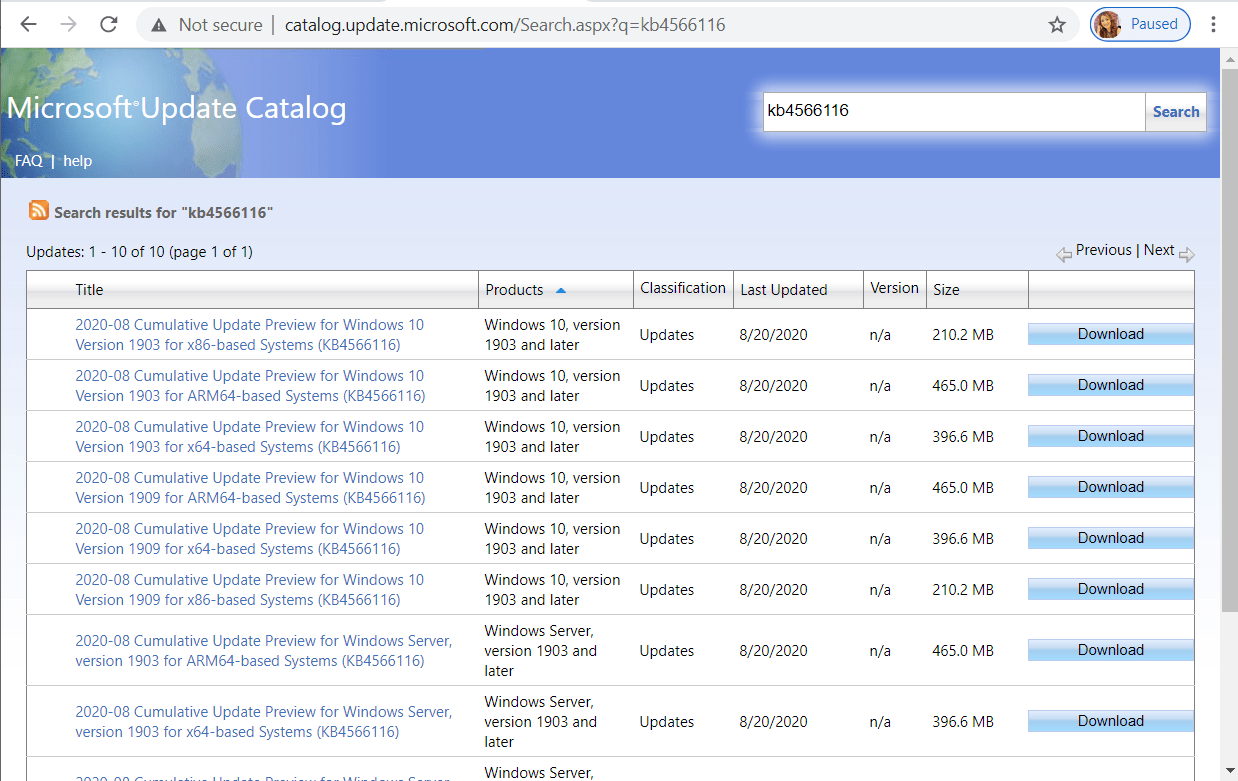Go to the Previous results page
This screenshot has width=1238, height=781.
click(x=1103, y=250)
